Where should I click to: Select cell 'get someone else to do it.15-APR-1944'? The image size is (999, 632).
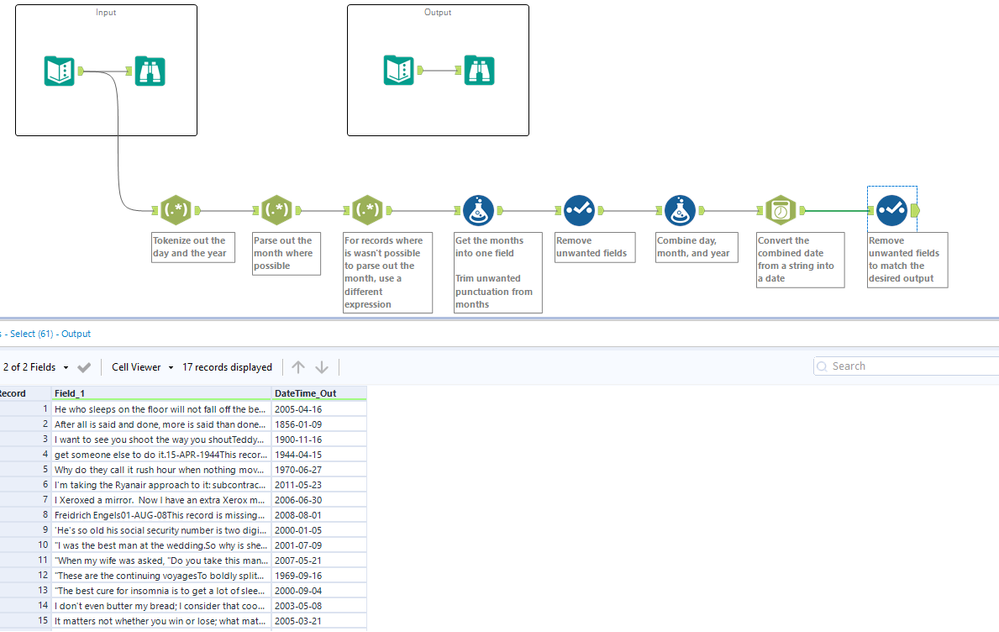coord(161,455)
